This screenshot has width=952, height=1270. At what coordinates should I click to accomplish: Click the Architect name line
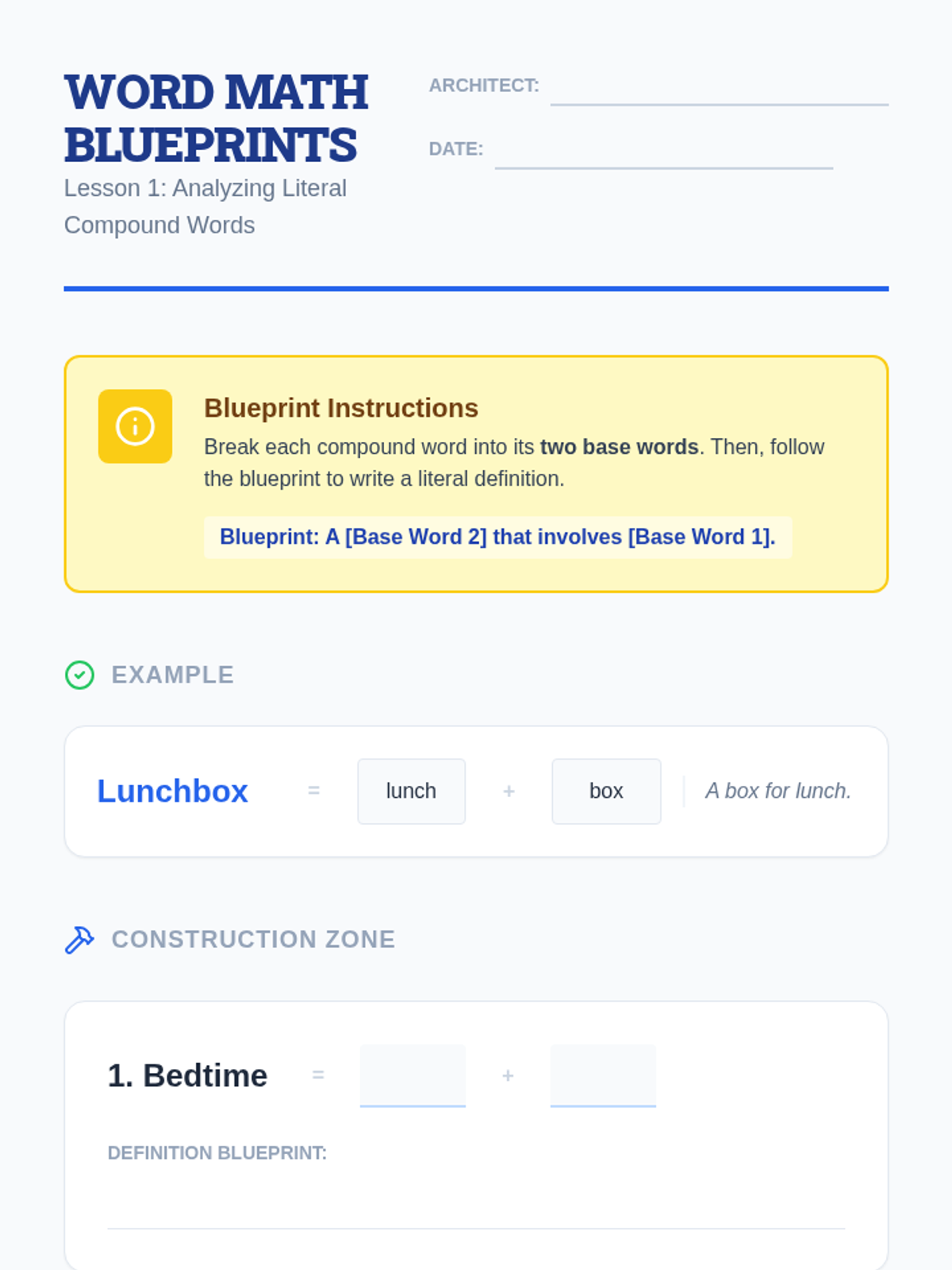tap(719, 91)
